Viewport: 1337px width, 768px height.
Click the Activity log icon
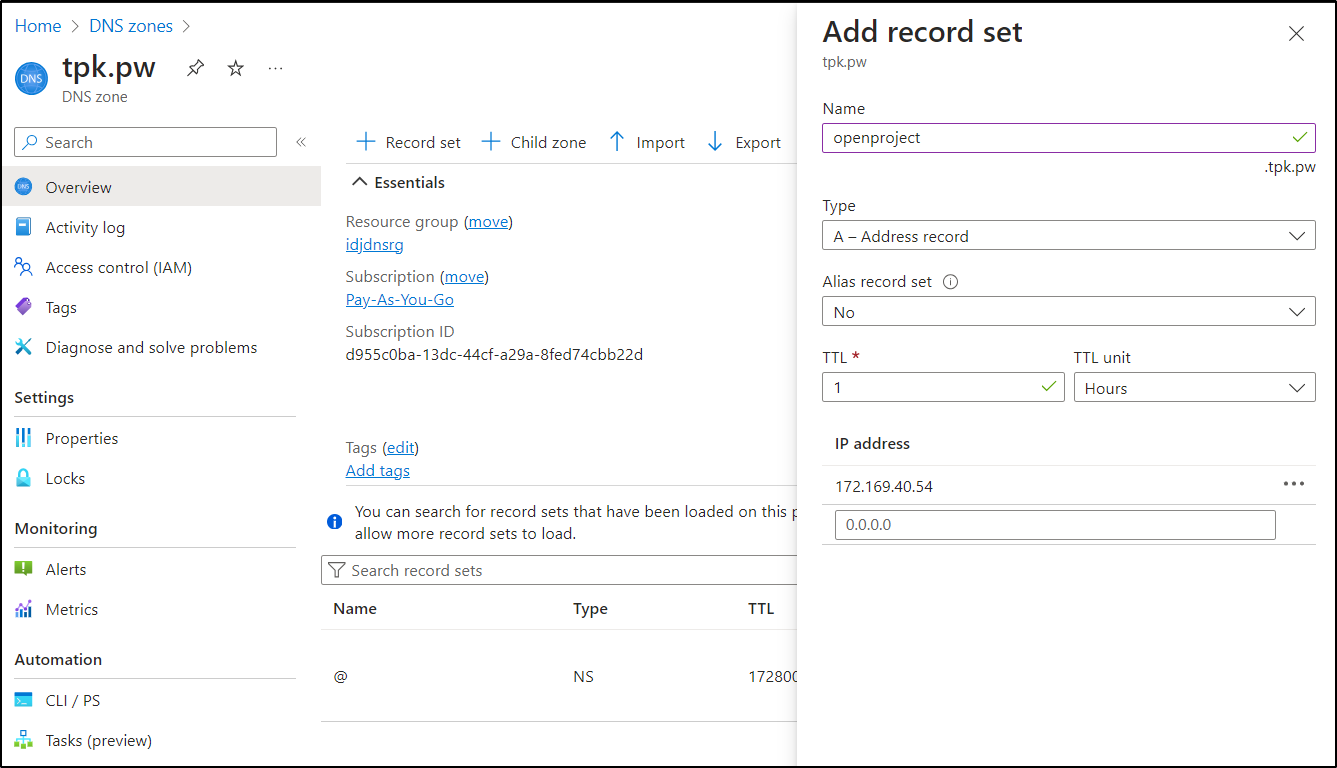[24, 227]
